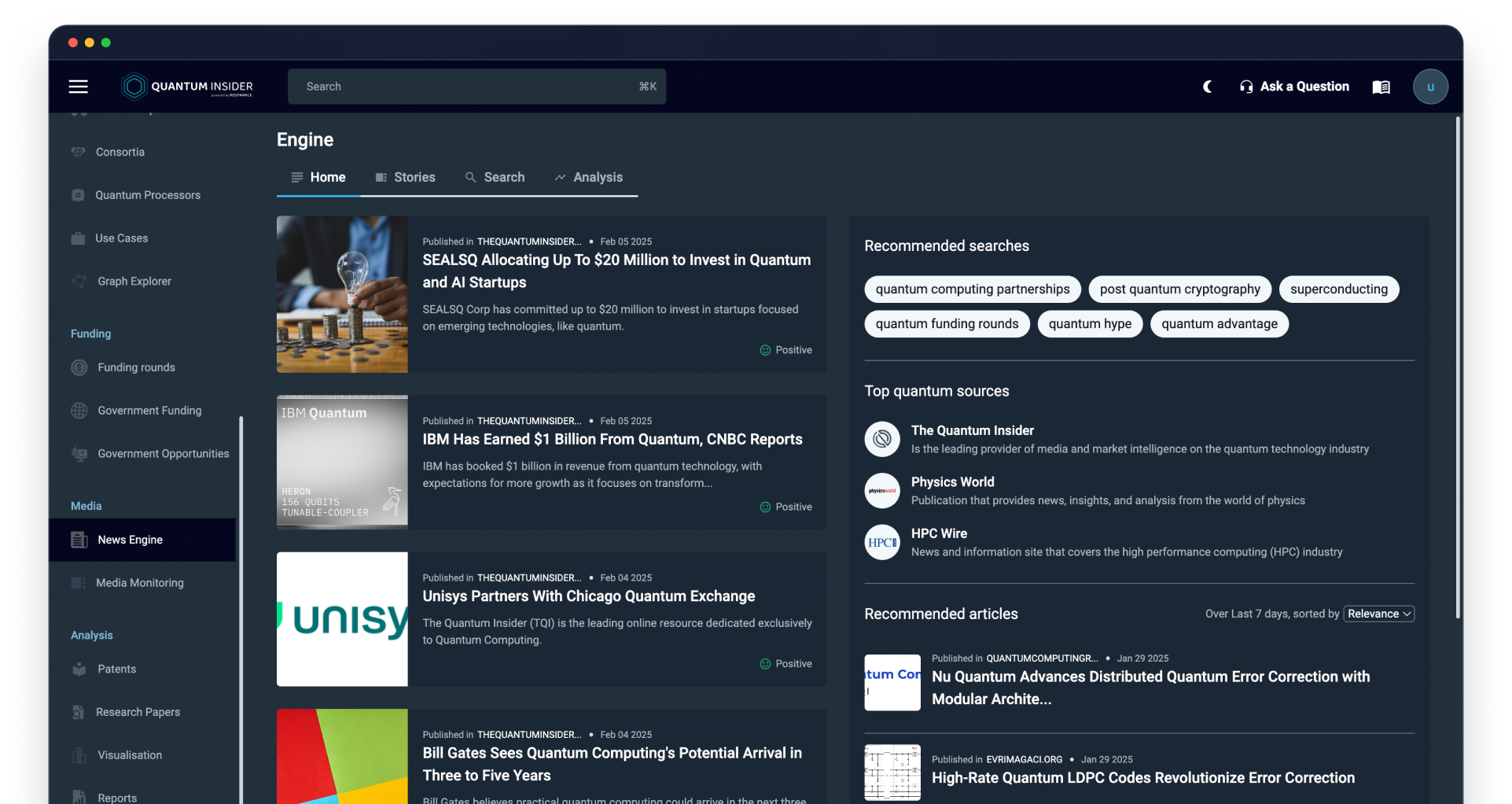Select the quantum hype chip
1512x804 pixels.
click(1090, 324)
